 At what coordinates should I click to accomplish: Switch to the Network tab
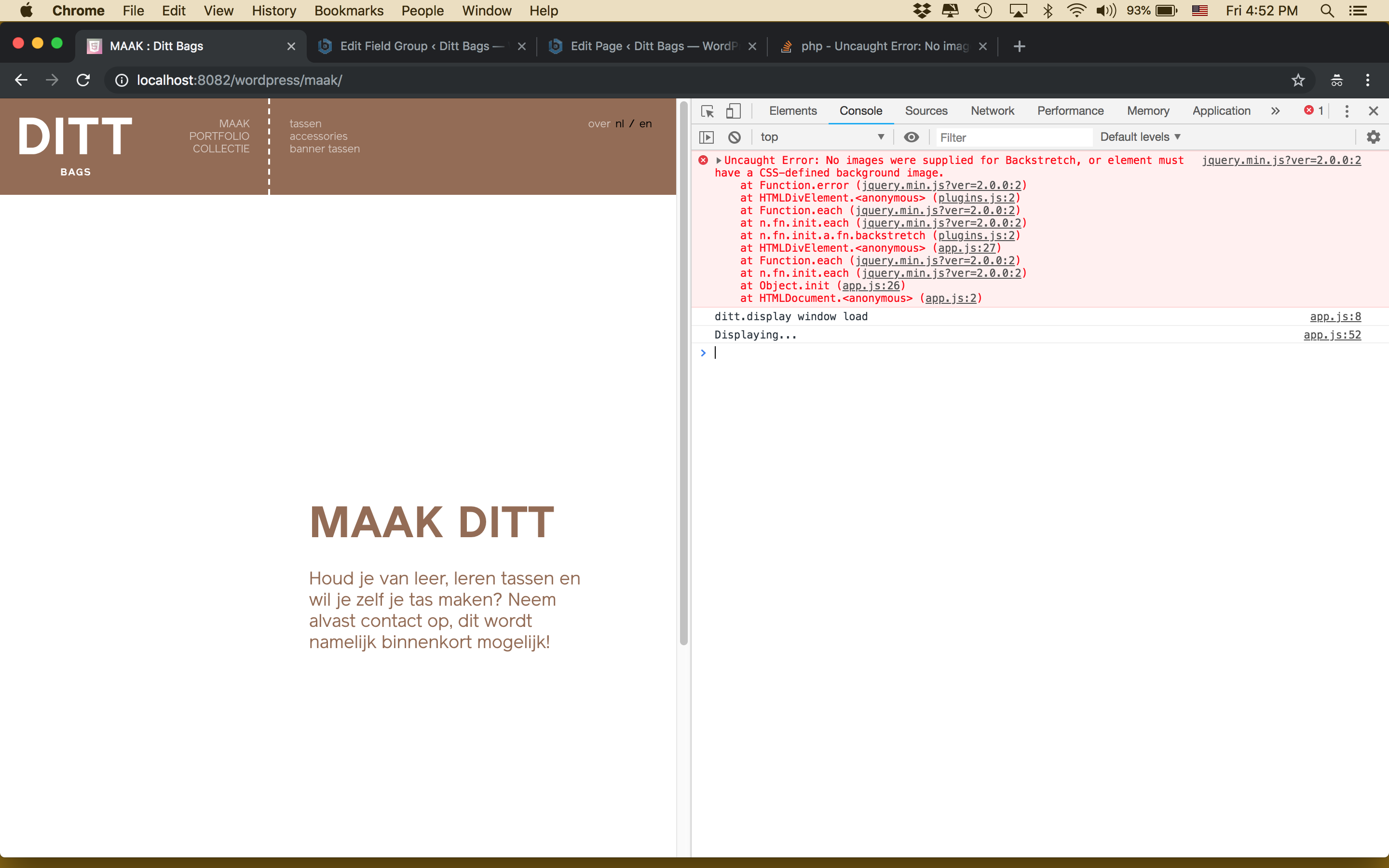click(993, 111)
